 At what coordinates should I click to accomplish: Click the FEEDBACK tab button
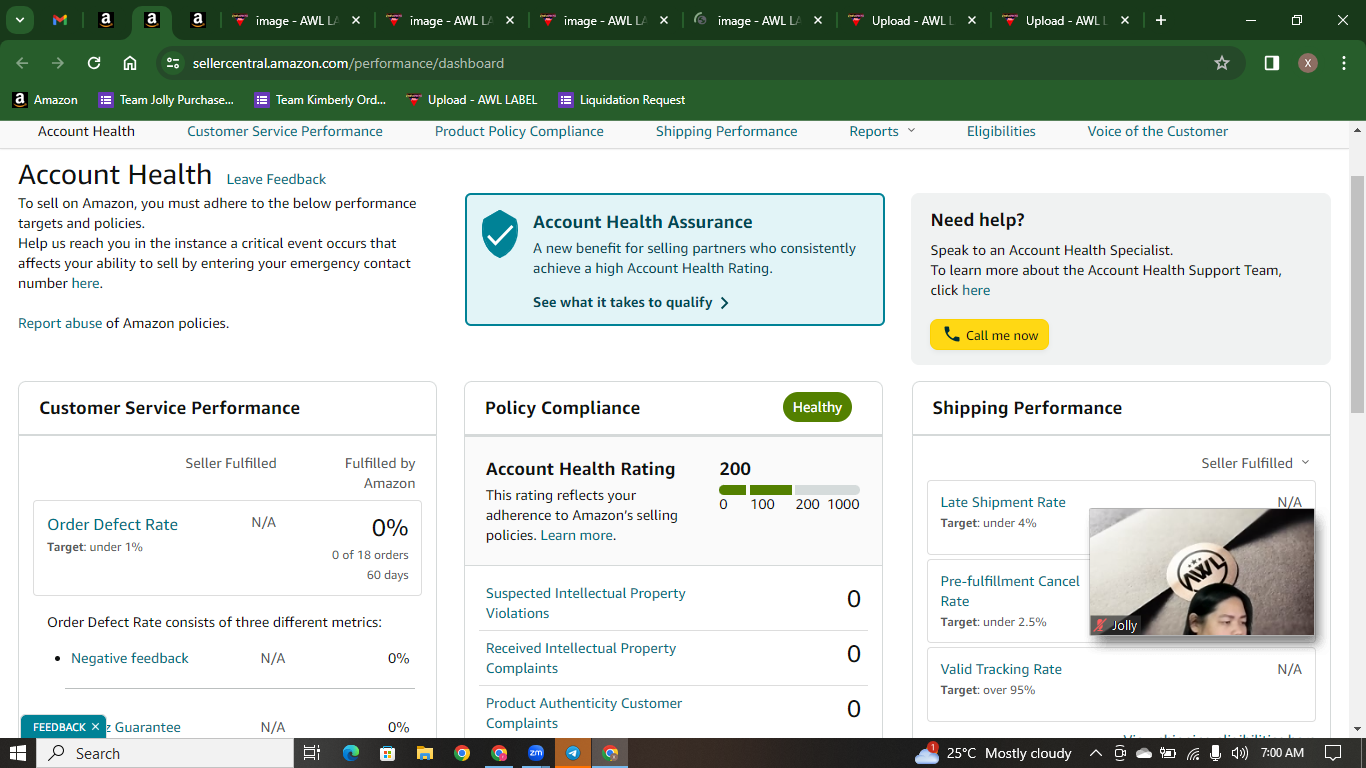pos(59,727)
